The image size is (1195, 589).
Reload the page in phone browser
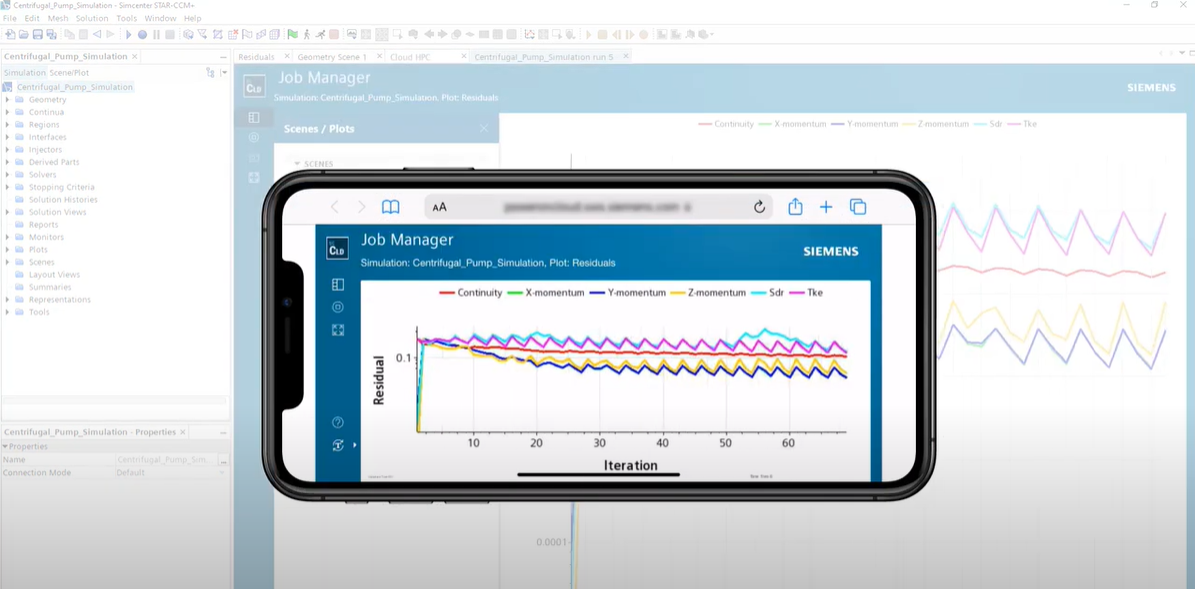coord(759,207)
